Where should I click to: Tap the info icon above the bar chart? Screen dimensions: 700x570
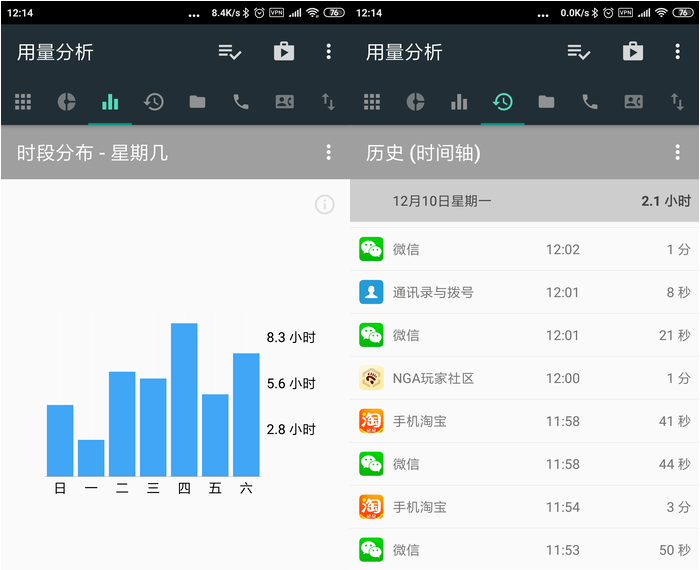[324, 204]
